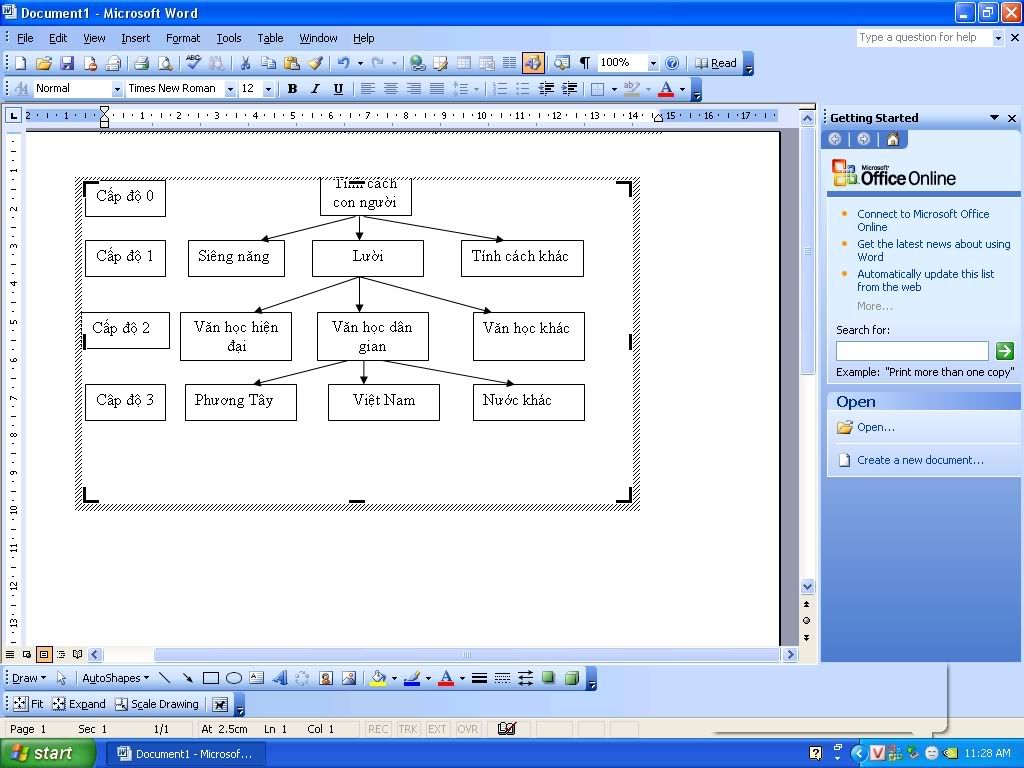1024x768 pixels.
Task: Open the Table menu
Action: 270,38
